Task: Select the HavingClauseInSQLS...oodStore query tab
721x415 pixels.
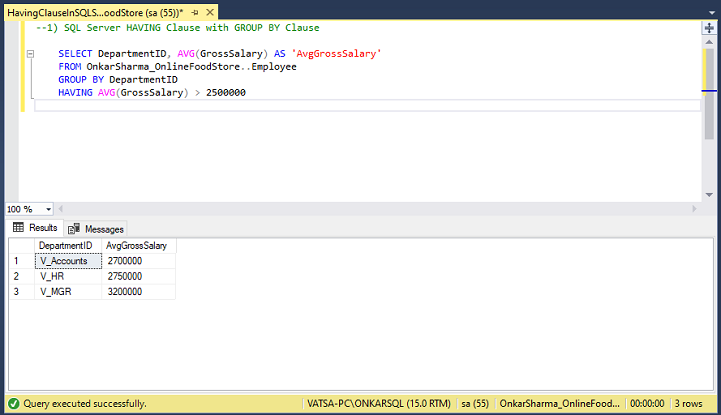Action: [x=95, y=13]
